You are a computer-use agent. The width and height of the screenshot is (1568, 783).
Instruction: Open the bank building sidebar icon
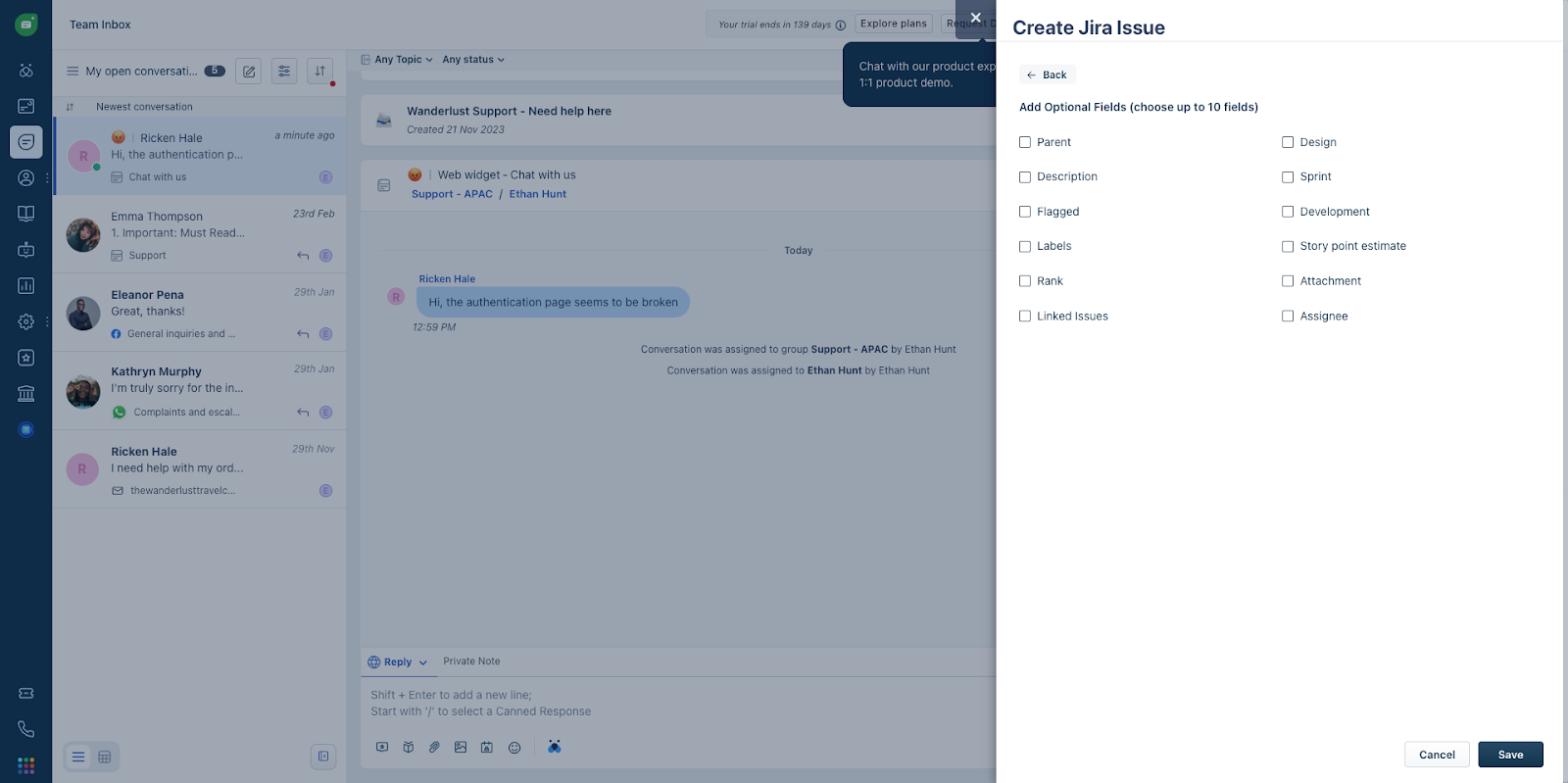pos(26,394)
